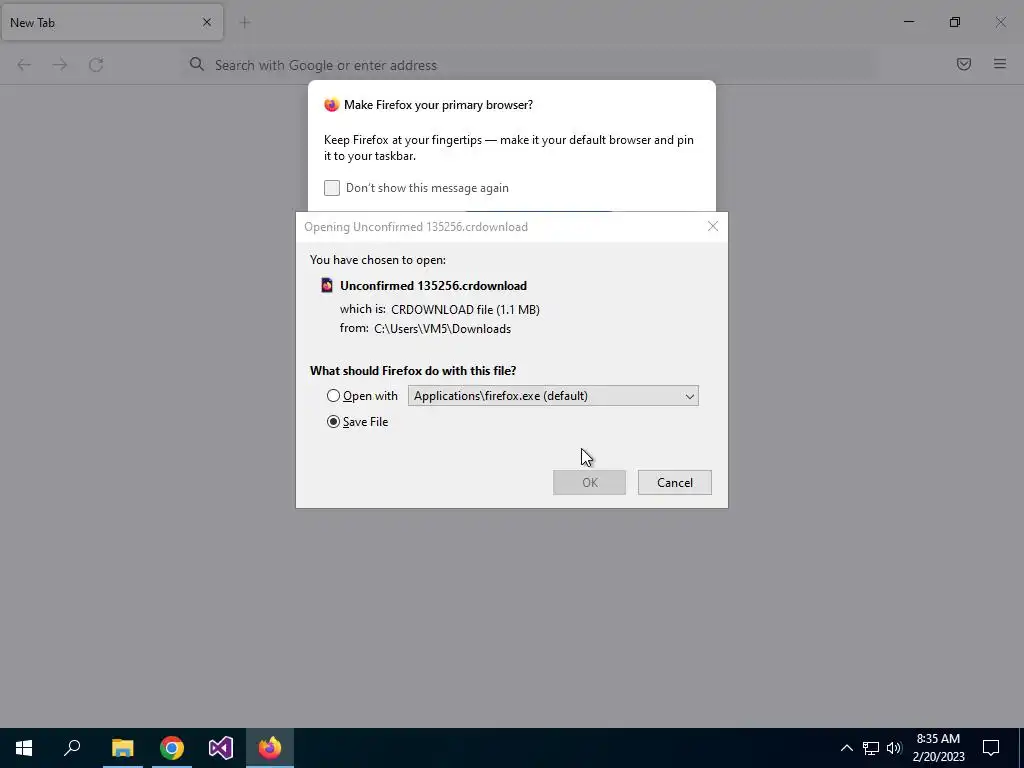Open a new tab with plus button

click(245, 23)
